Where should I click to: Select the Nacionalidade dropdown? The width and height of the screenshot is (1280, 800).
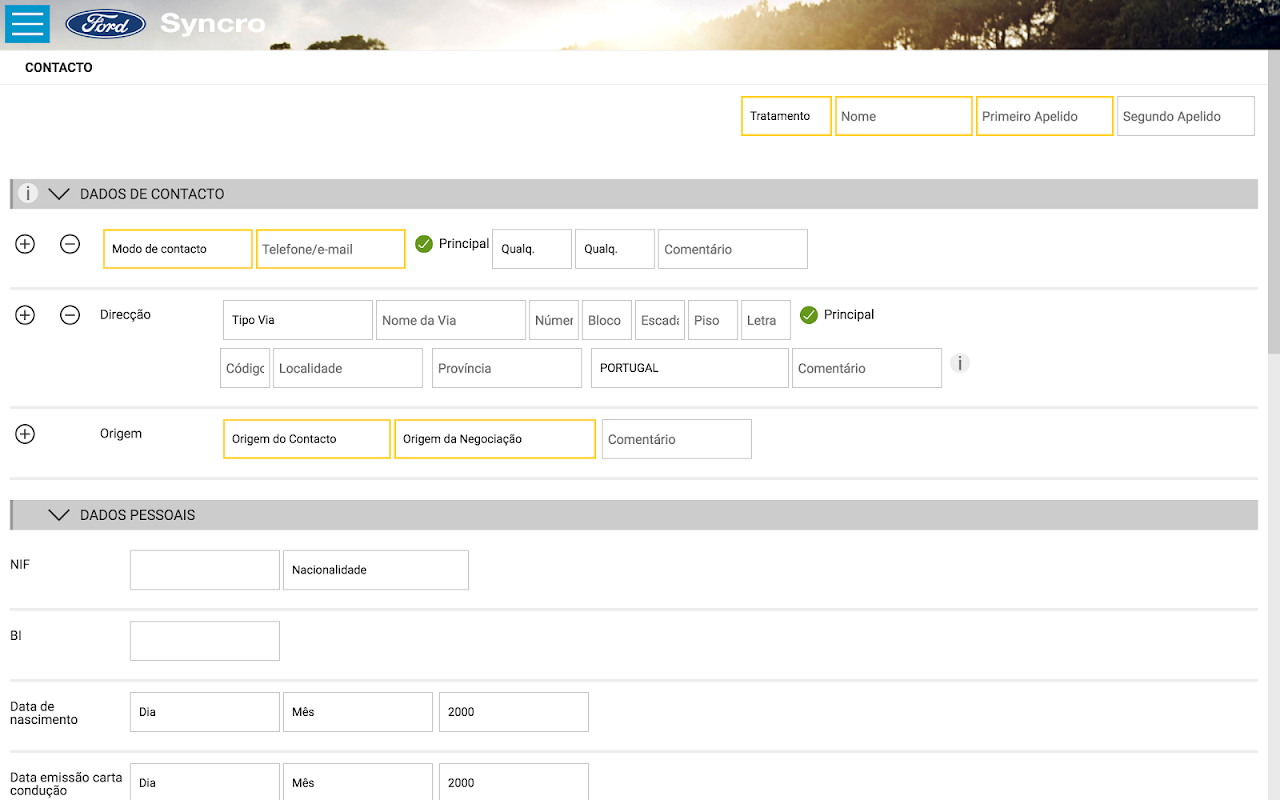[375, 570]
